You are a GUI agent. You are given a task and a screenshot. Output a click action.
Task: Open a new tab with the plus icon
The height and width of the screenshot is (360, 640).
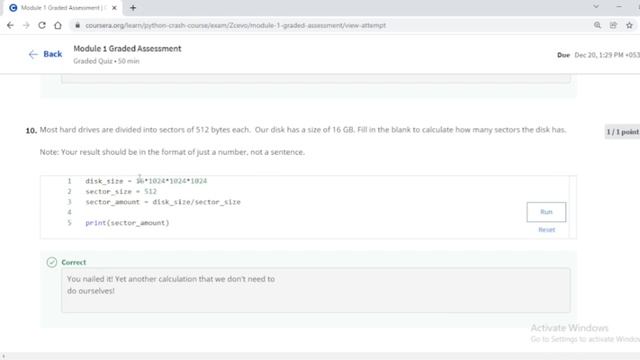coord(133,8)
